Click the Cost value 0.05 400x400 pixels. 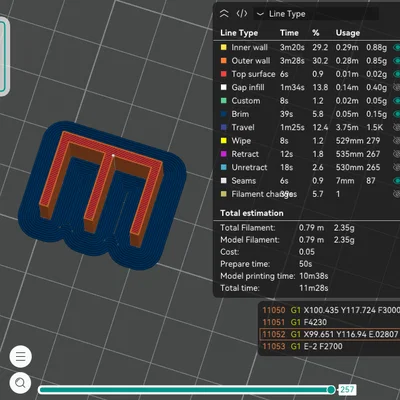pyautogui.click(x=307, y=252)
